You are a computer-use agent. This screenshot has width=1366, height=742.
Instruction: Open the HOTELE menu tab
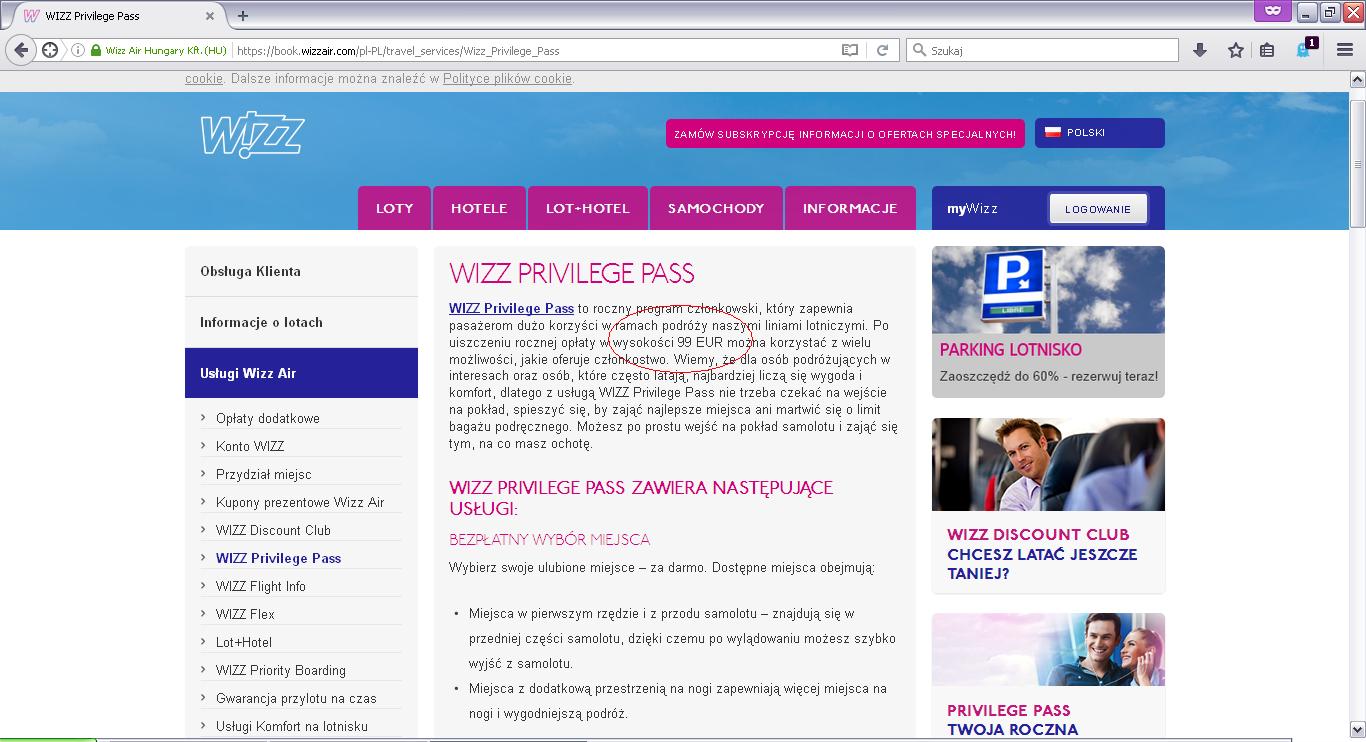[479, 208]
